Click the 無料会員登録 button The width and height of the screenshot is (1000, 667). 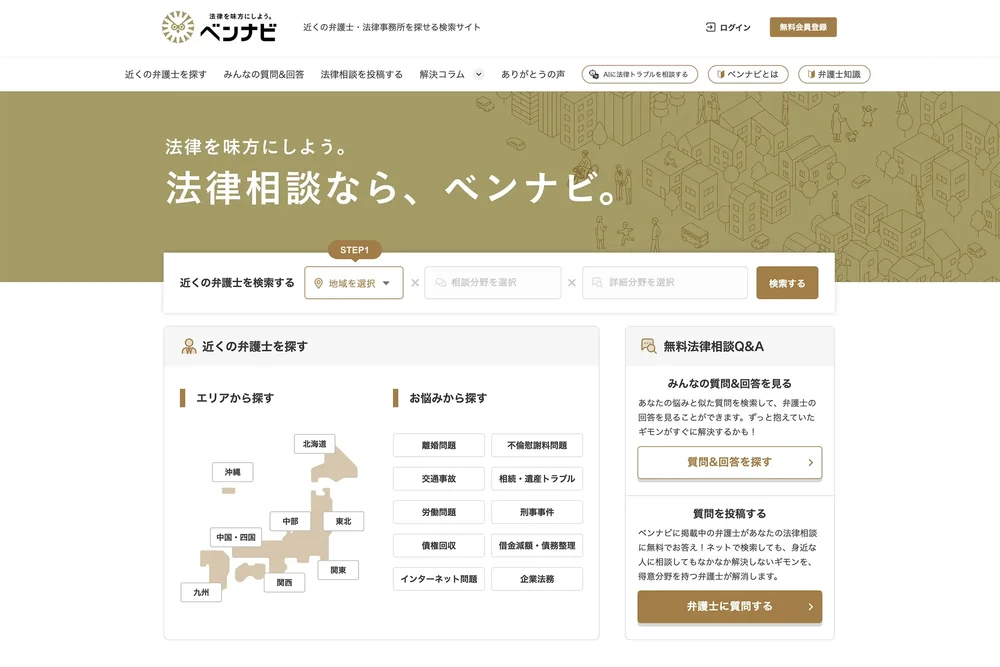pyautogui.click(x=803, y=27)
